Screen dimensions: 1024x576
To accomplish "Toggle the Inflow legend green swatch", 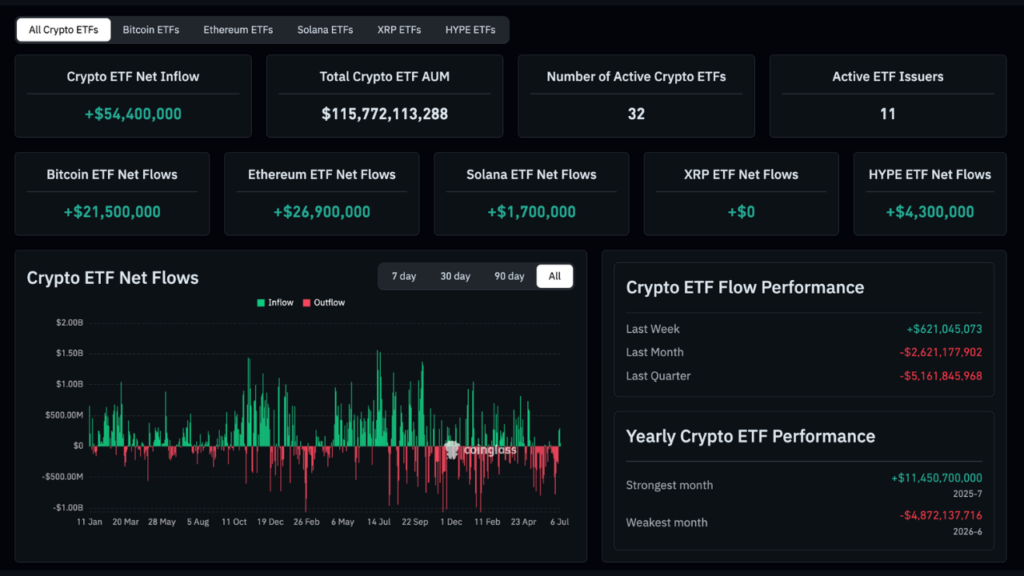I will 261,303.
